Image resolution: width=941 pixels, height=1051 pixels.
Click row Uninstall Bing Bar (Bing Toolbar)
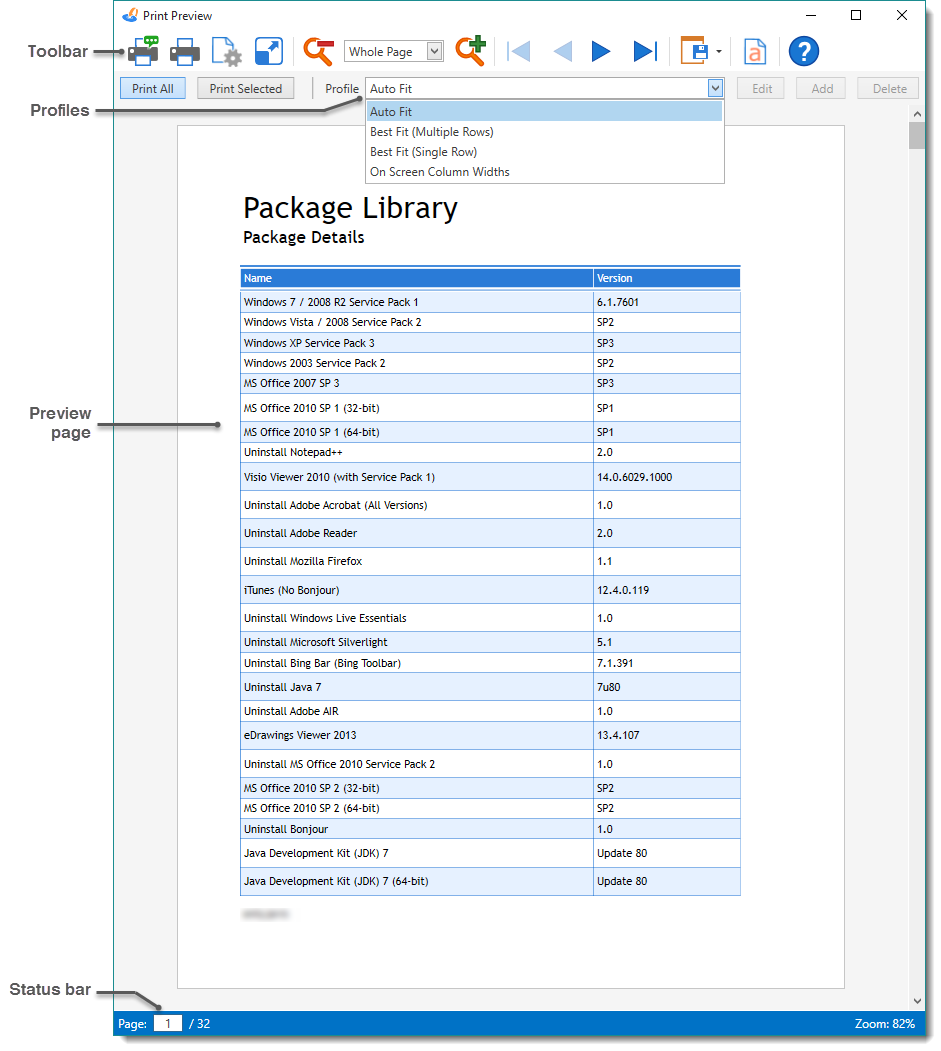click(490, 662)
